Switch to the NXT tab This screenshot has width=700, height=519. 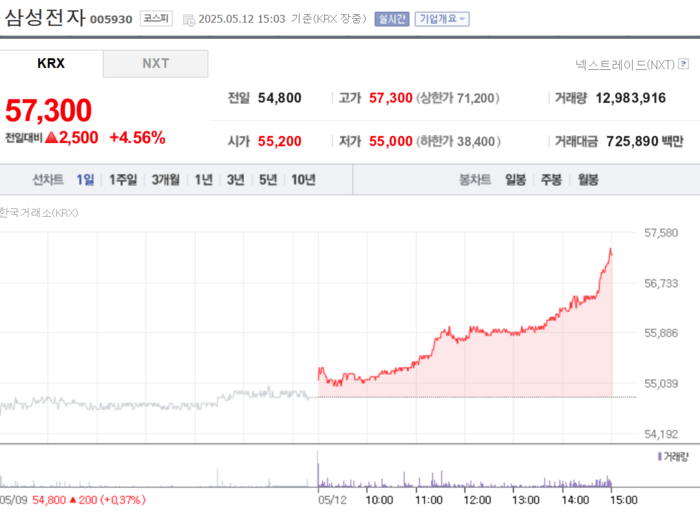tap(155, 63)
